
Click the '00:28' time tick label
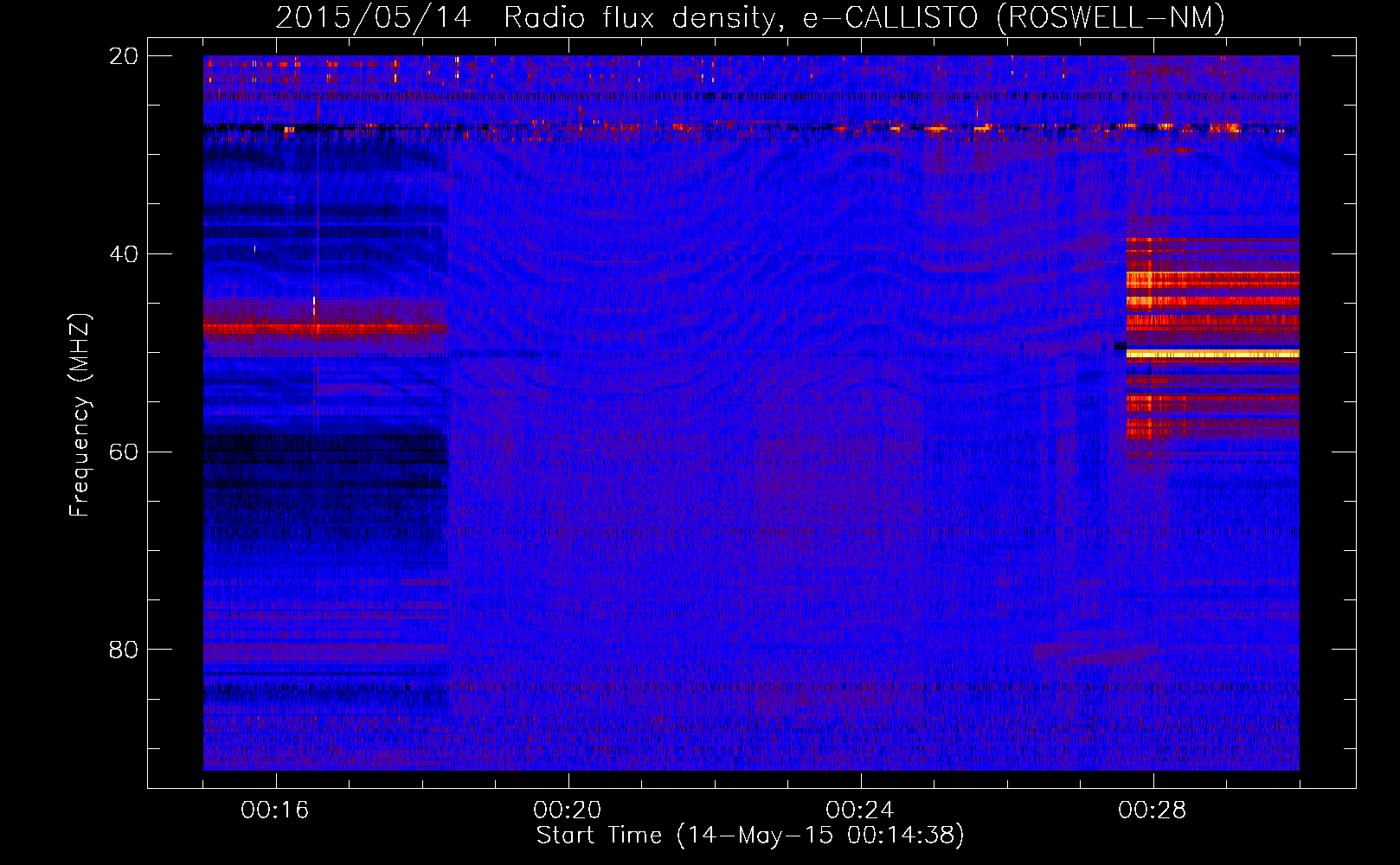pyautogui.click(x=1153, y=810)
